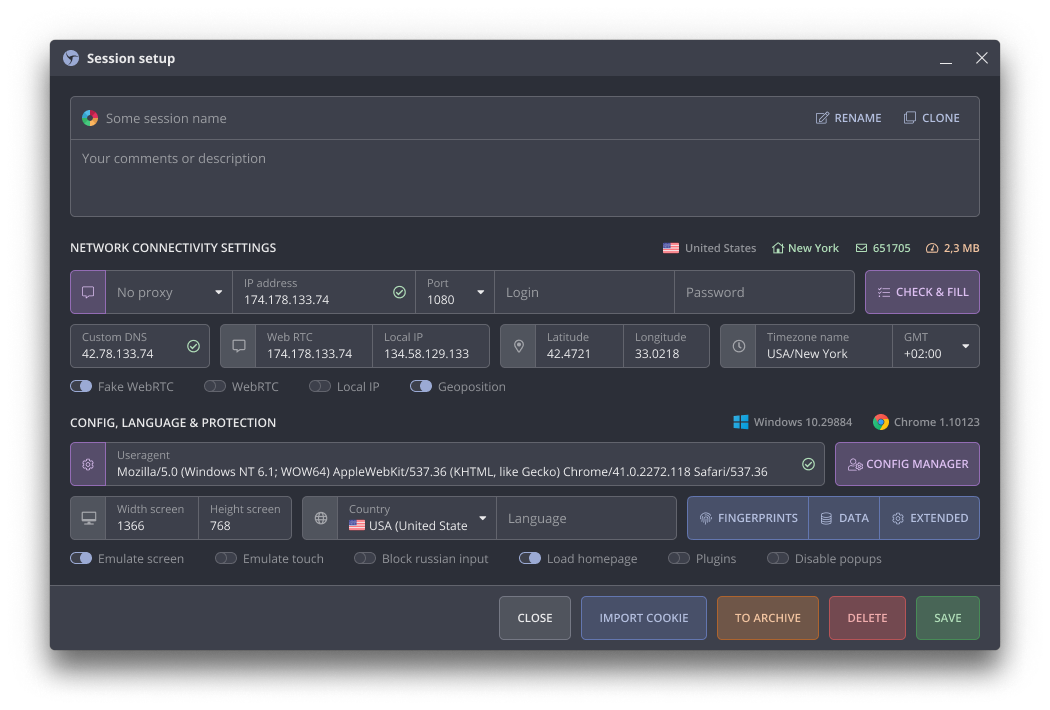Toggle the Fake WebRTC switch
Viewport: 1050px width, 710px height.
tap(81, 386)
